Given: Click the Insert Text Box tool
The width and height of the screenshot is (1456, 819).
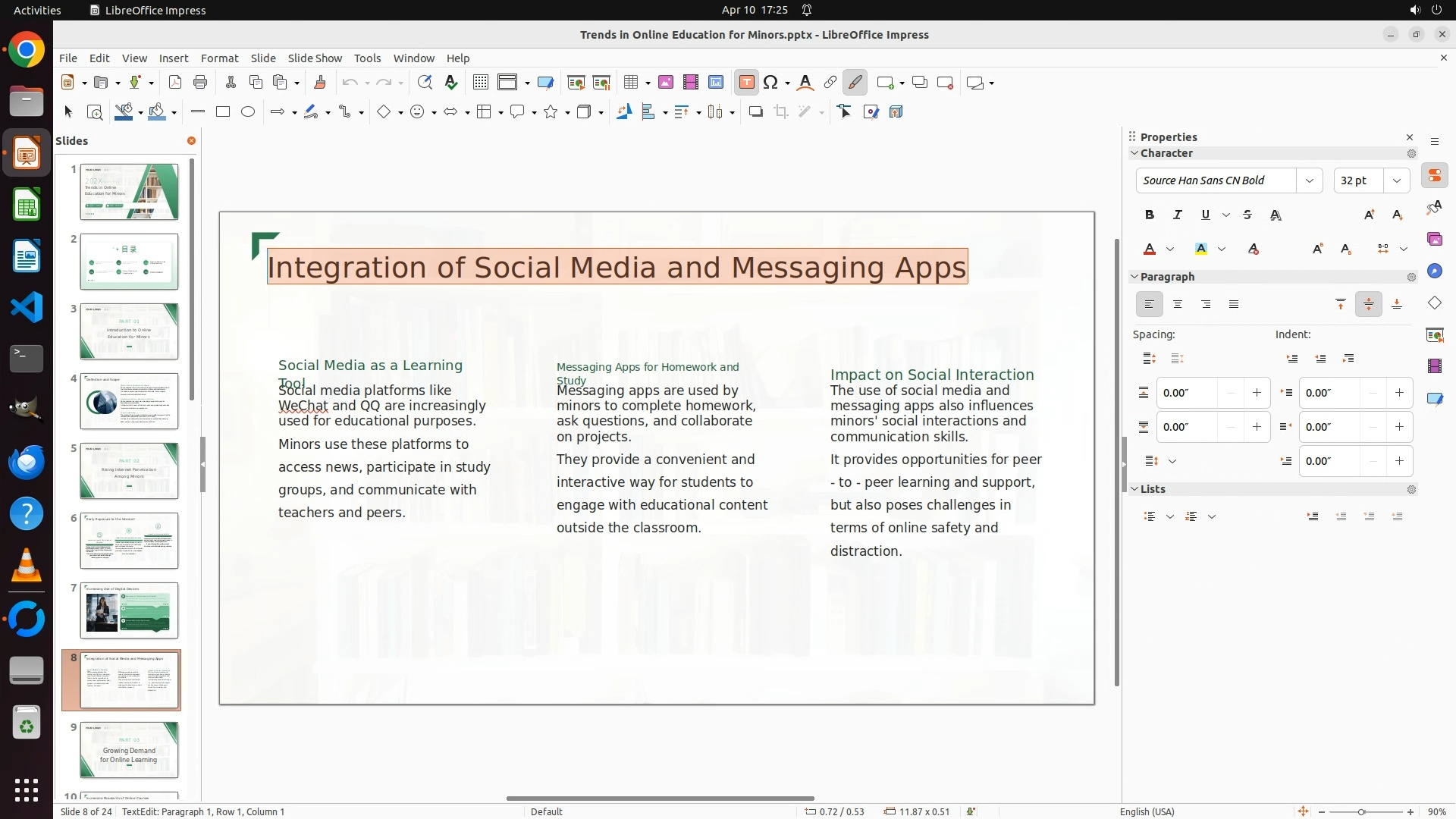Looking at the screenshot, I should 746,83.
